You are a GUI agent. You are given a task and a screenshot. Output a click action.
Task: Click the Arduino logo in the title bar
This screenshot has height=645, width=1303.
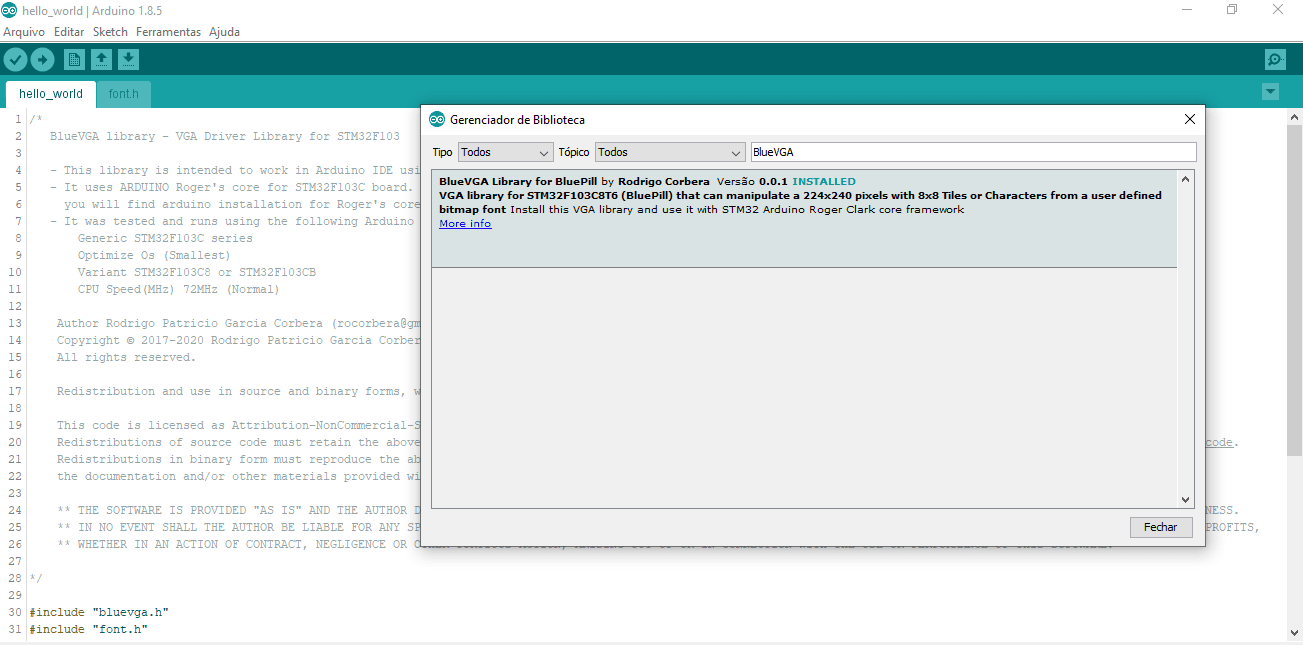pyautogui.click(x=10, y=10)
